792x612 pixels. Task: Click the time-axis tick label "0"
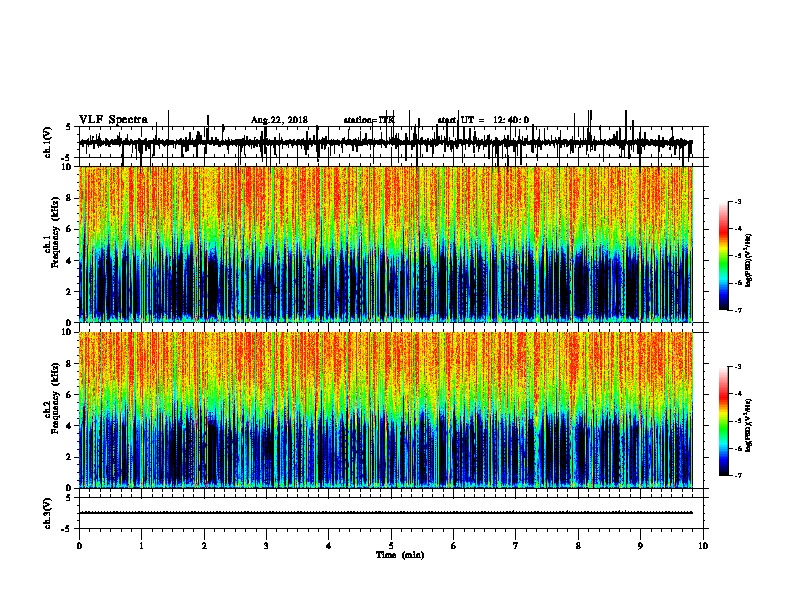point(79,546)
